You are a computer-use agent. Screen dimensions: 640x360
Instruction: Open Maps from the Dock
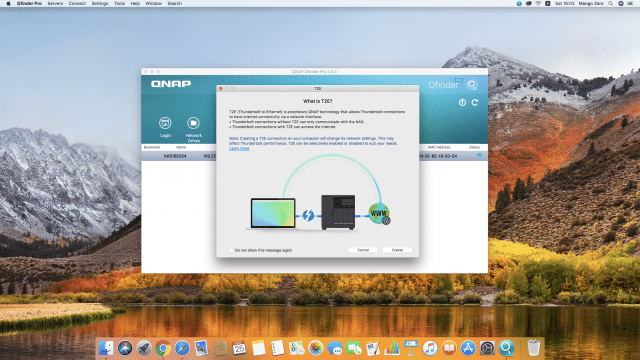click(296, 348)
